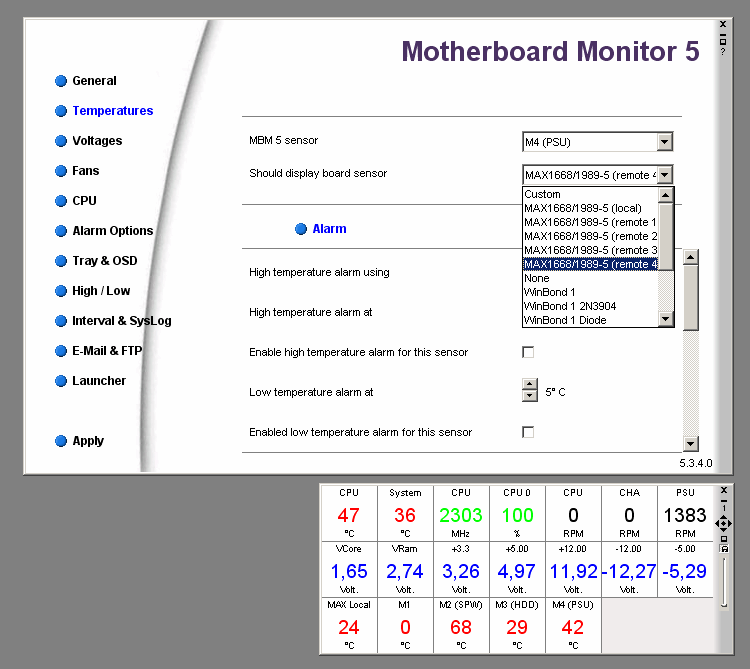Click the blue bullet beside Launcher

click(x=61, y=381)
